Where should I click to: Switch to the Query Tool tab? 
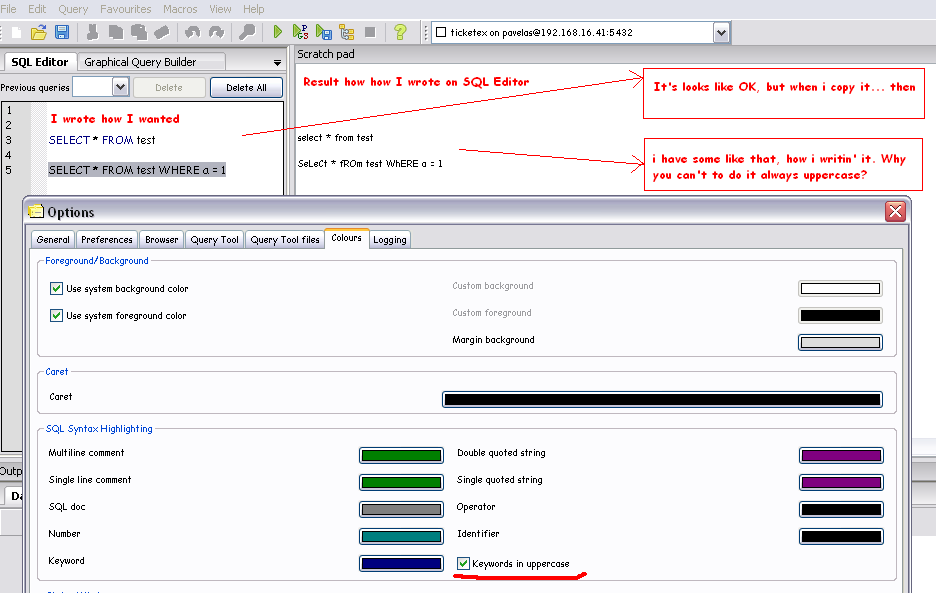pyautogui.click(x=214, y=240)
